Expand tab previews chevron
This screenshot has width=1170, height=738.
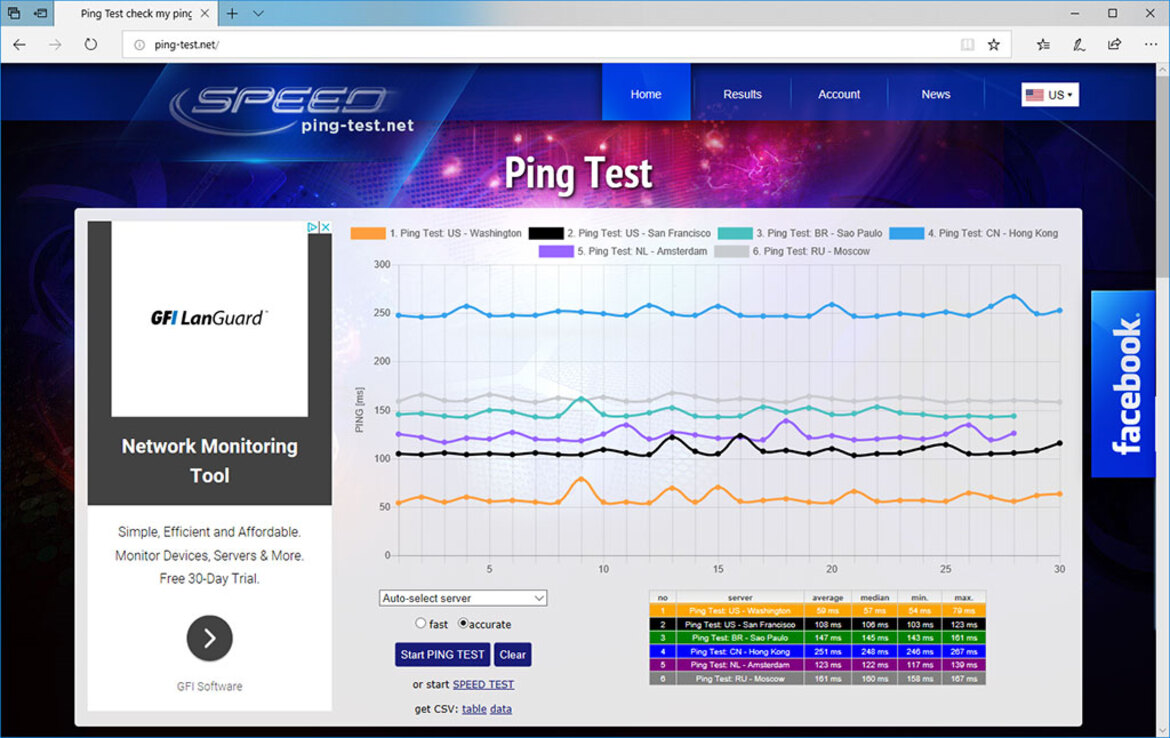coord(258,13)
